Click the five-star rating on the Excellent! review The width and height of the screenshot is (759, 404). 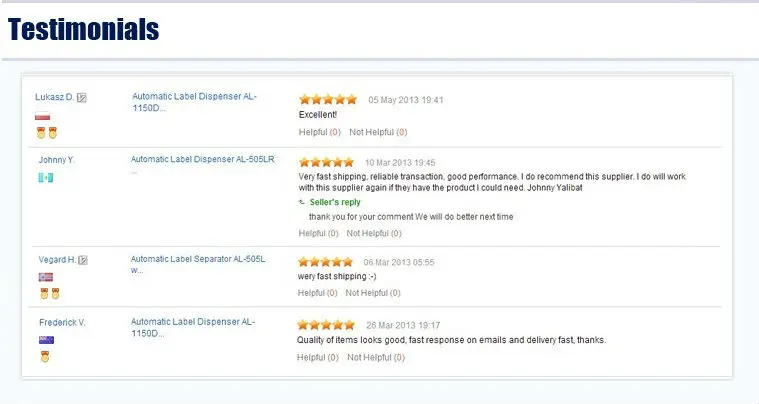[x=328, y=100]
